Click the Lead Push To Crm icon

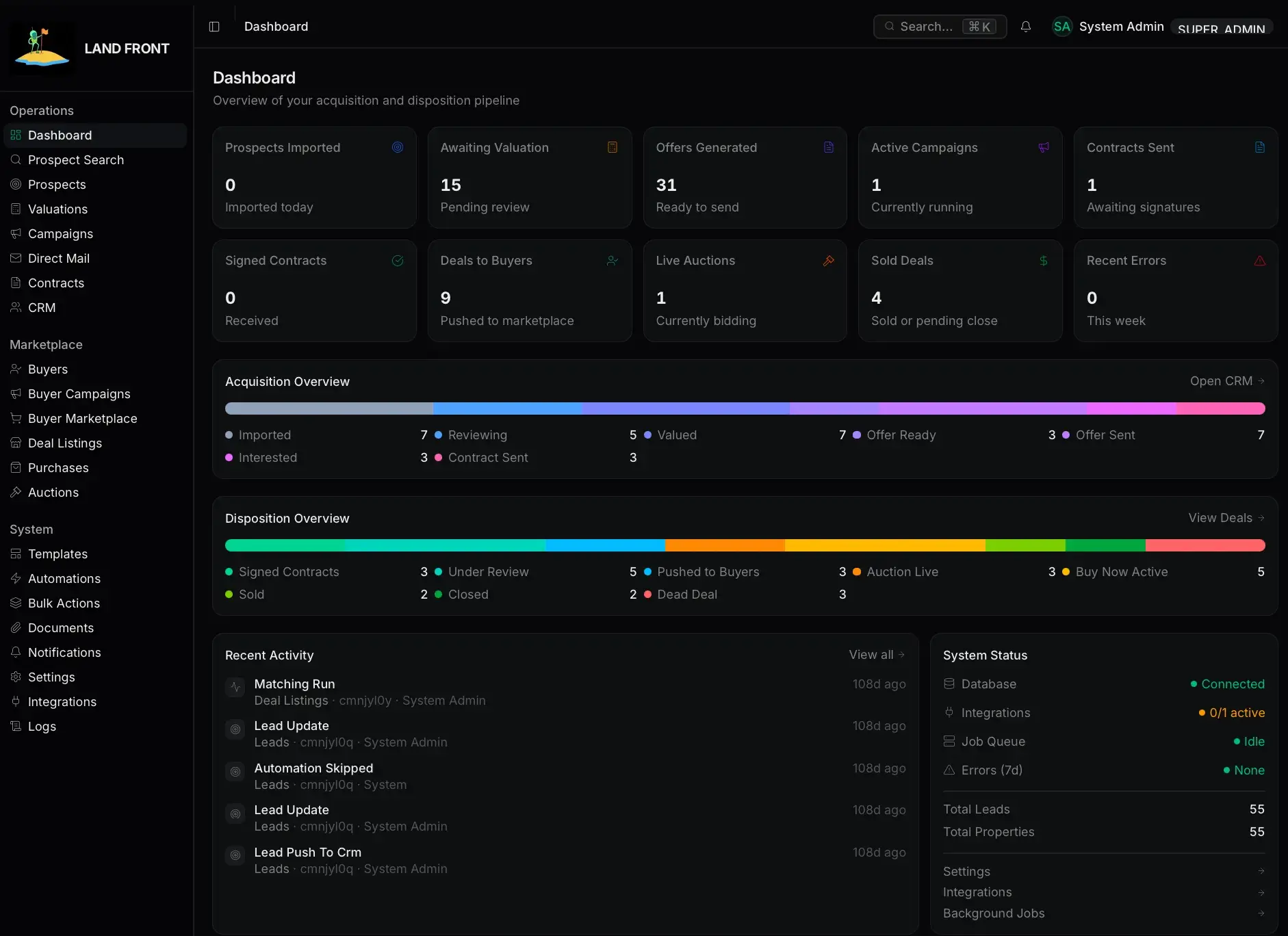pos(235,855)
